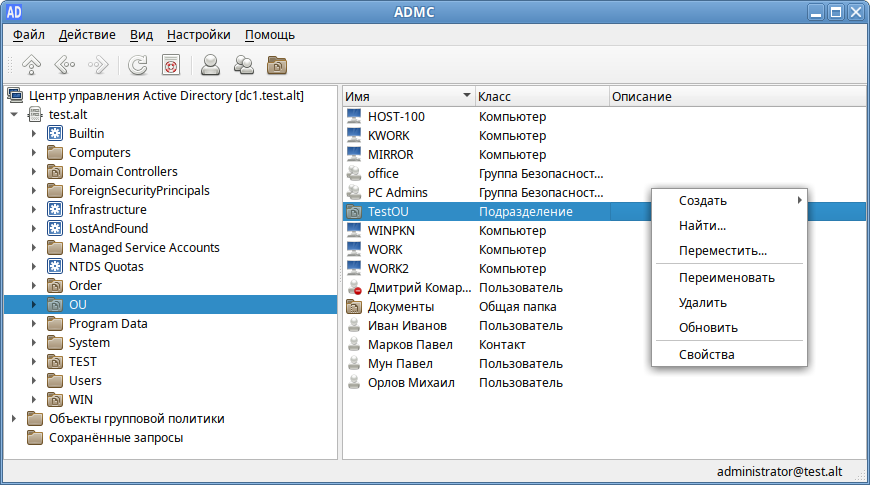The height and width of the screenshot is (485, 870).
Task: Choose Свойства in context menu
Action: 729,354
